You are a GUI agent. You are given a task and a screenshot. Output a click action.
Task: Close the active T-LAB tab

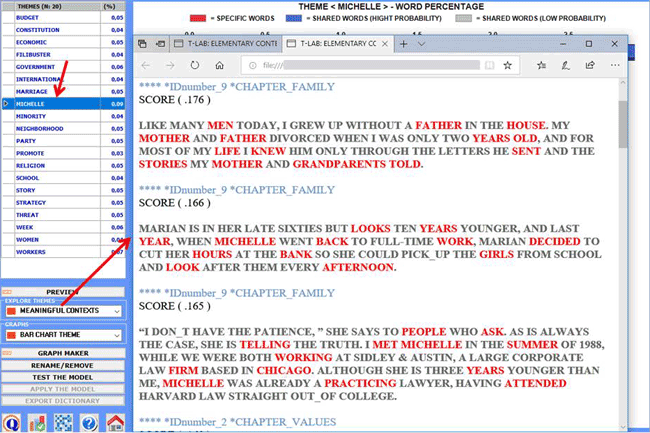click(x=385, y=44)
